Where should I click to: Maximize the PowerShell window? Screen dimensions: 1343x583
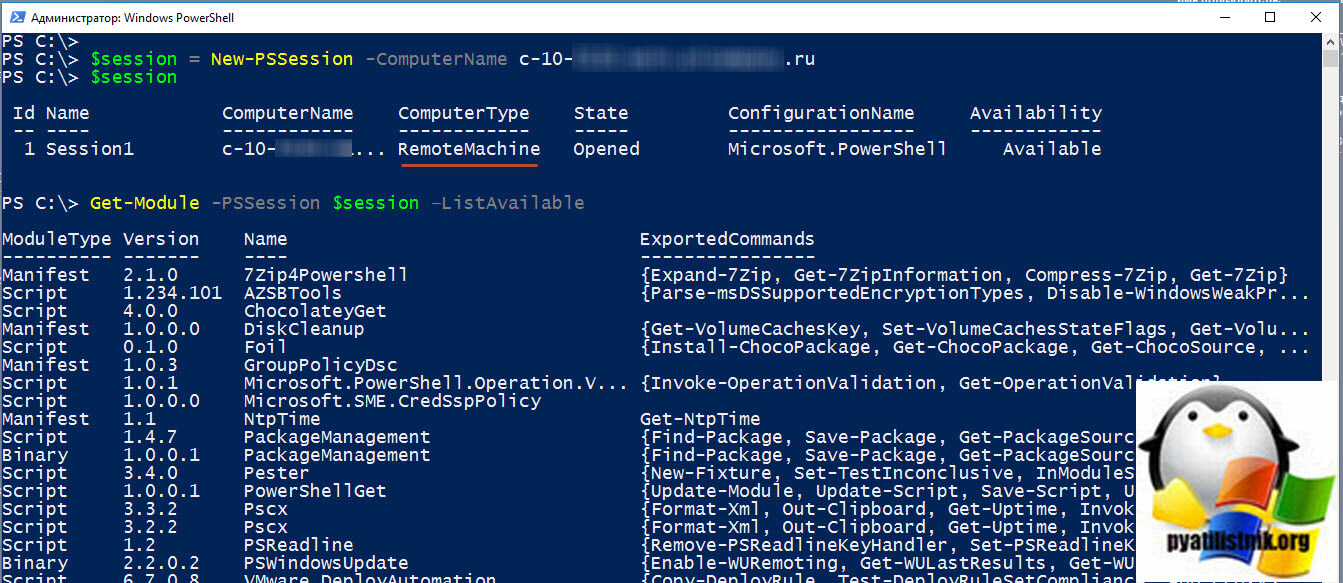click(x=1270, y=17)
